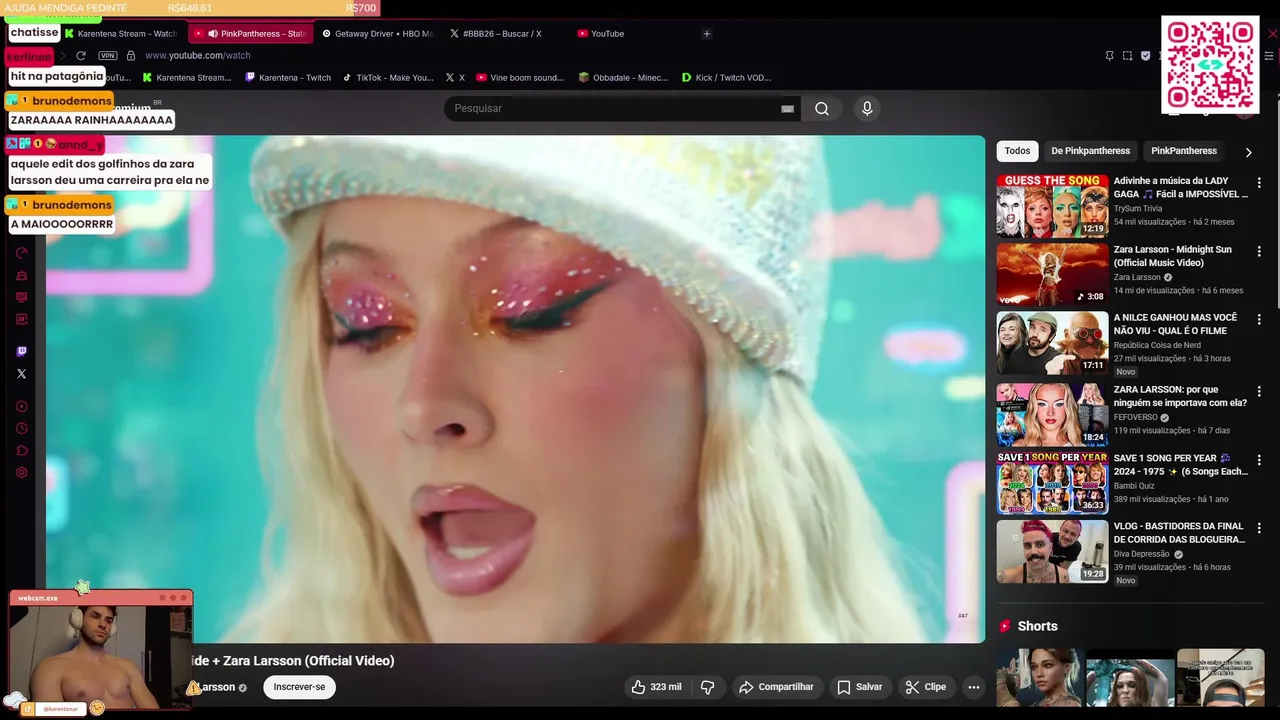Open the sidebar history clock icon

coord(22,429)
